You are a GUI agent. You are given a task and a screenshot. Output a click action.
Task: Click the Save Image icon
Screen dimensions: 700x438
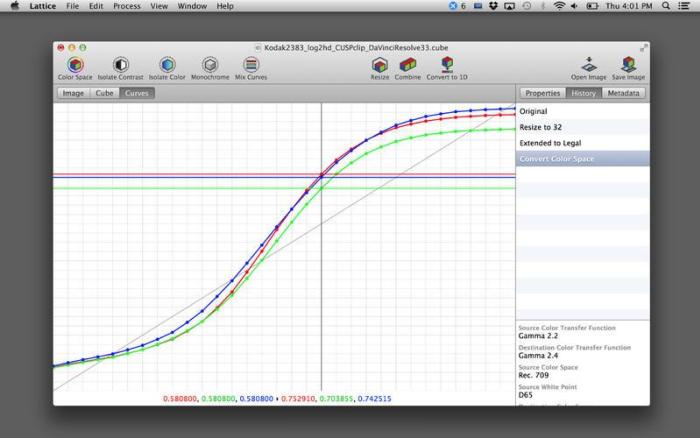point(628,65)
